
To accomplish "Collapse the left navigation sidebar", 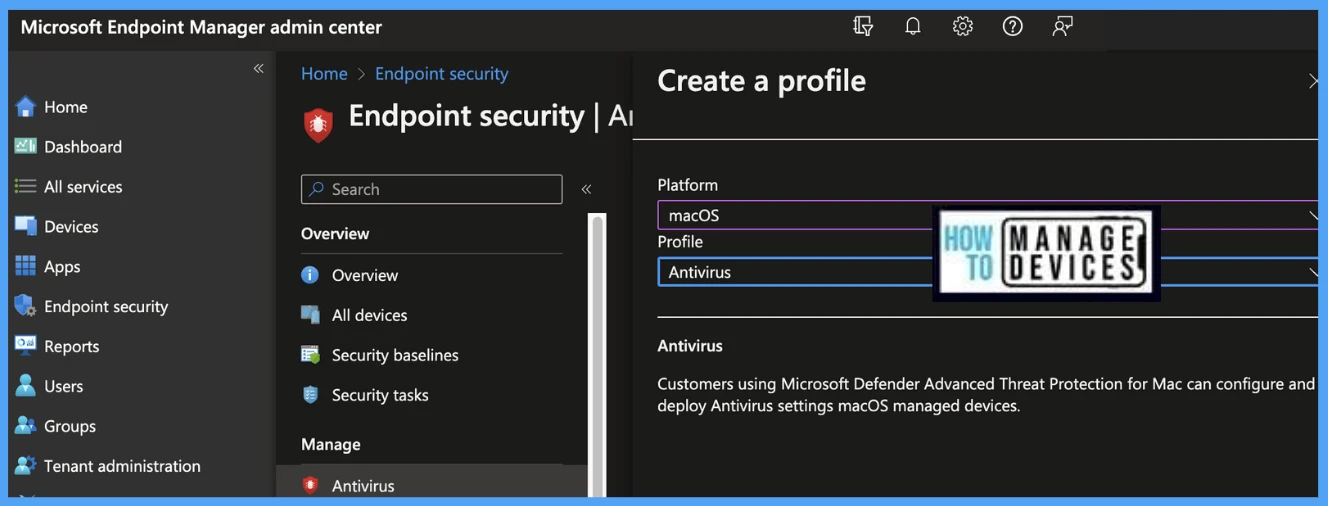I will click(258, 69).
